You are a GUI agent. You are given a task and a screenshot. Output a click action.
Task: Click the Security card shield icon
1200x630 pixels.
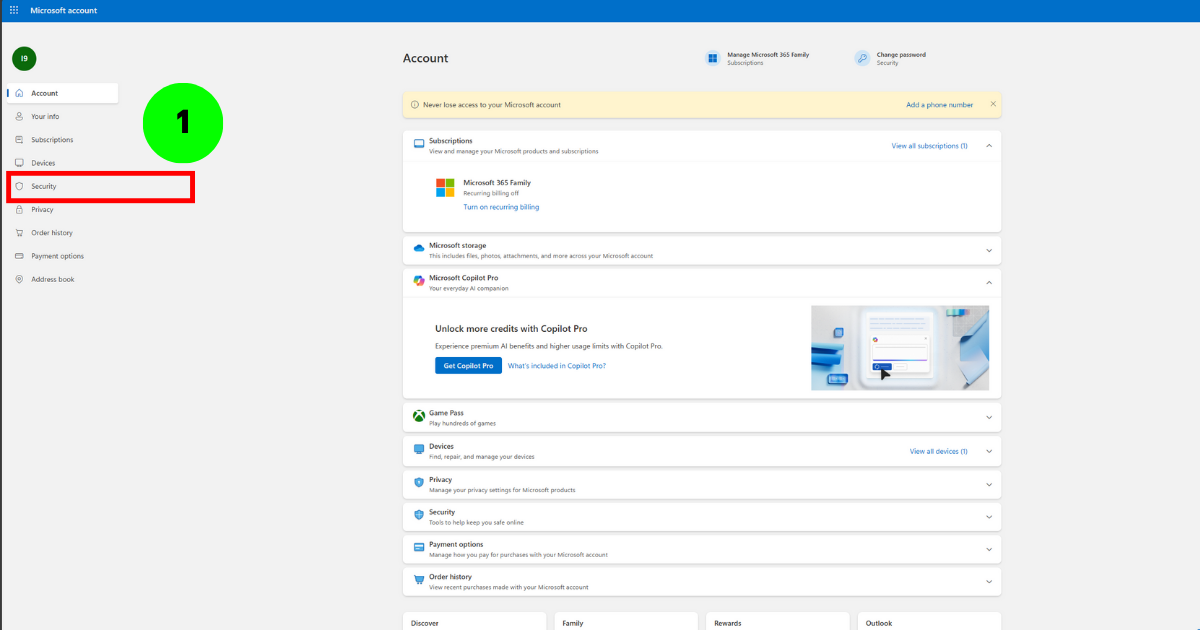point(419,515)
